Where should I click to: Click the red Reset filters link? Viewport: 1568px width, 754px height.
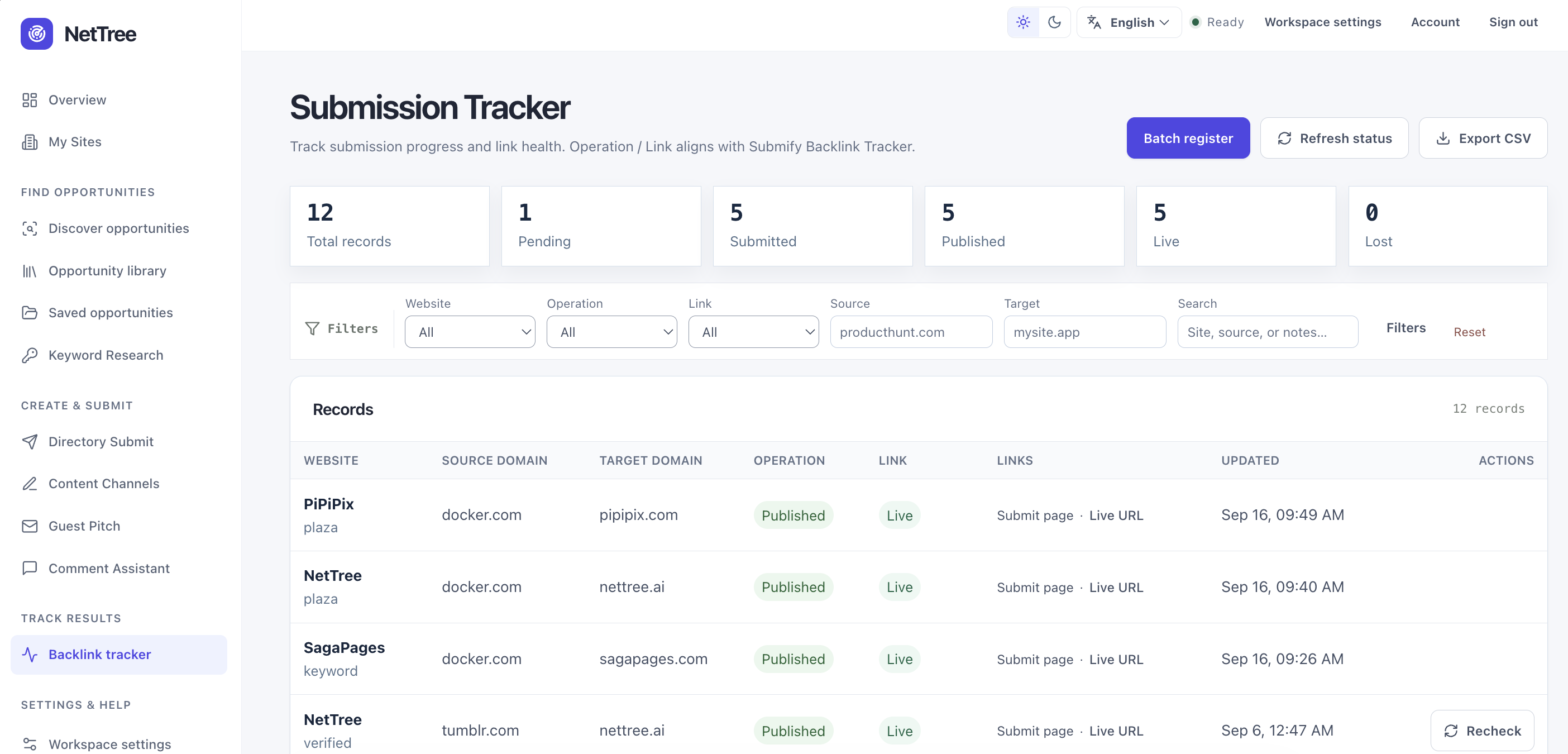1469,332
